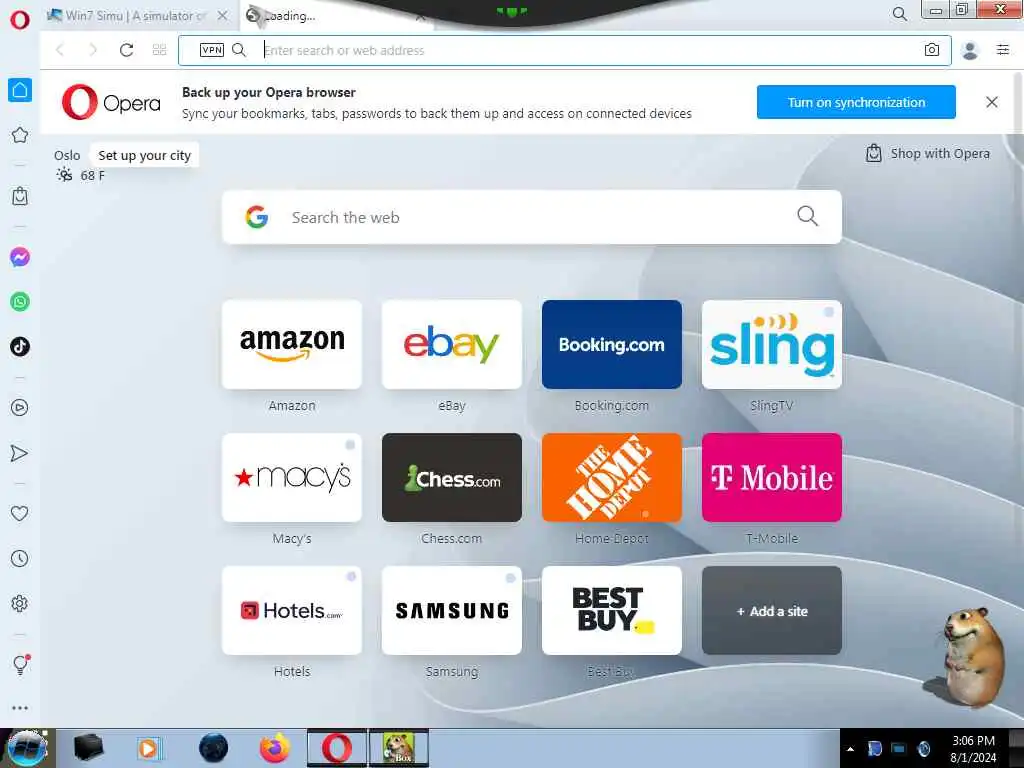Viewport: 1024px width, 768px height.
Task: Open TikTok in the sidebar
Action: coord(20,346)
